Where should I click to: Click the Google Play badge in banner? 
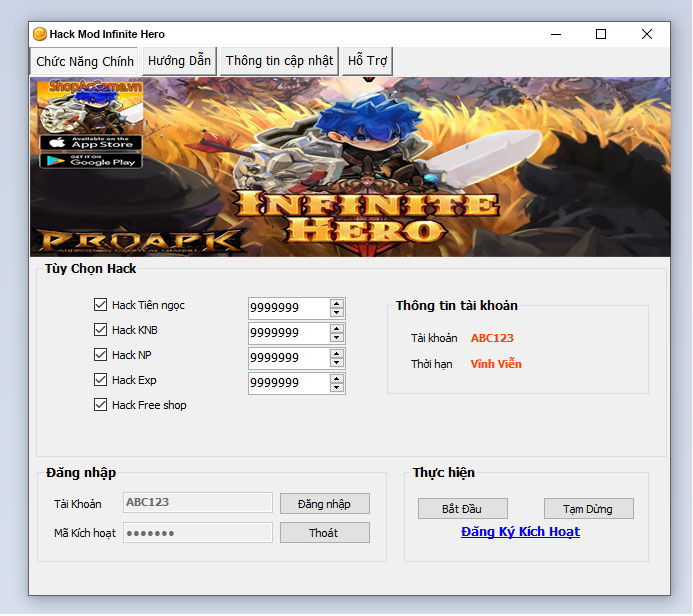tap(91, 161)
